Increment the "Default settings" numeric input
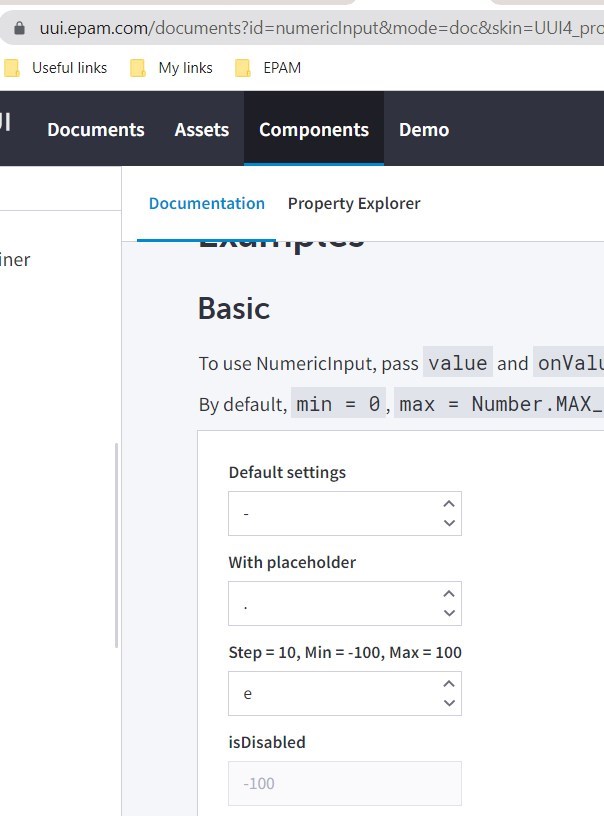This screenshot has width=604, height=816. (x=449, y=504)
